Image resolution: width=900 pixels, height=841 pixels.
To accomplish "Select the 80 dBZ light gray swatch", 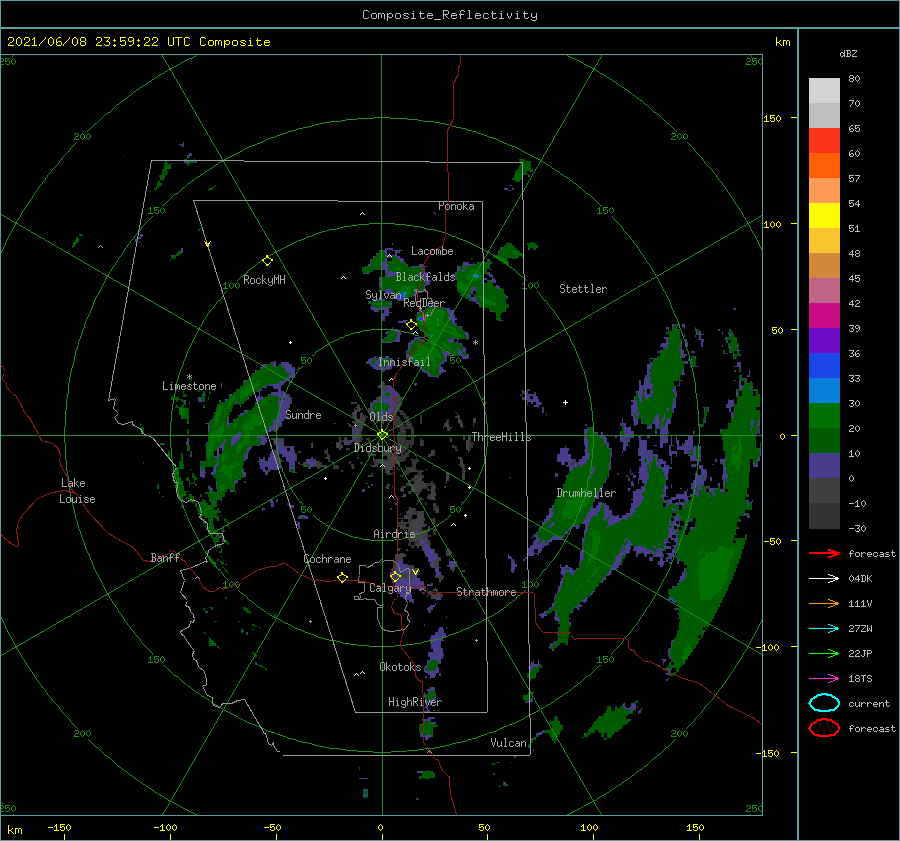I will pos(824,91).
